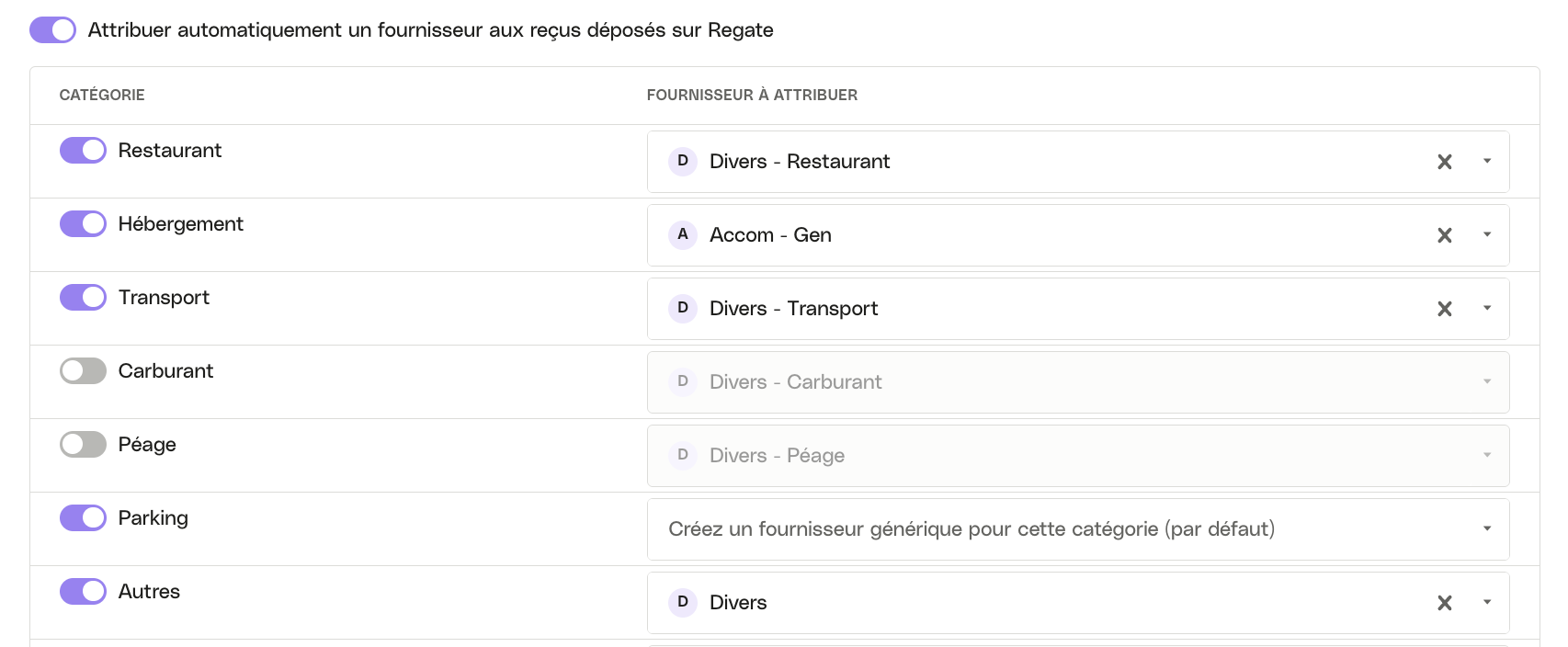Switch on the Péage category
The width and height of the screenshot is (1568, 647).
point(83,445)
